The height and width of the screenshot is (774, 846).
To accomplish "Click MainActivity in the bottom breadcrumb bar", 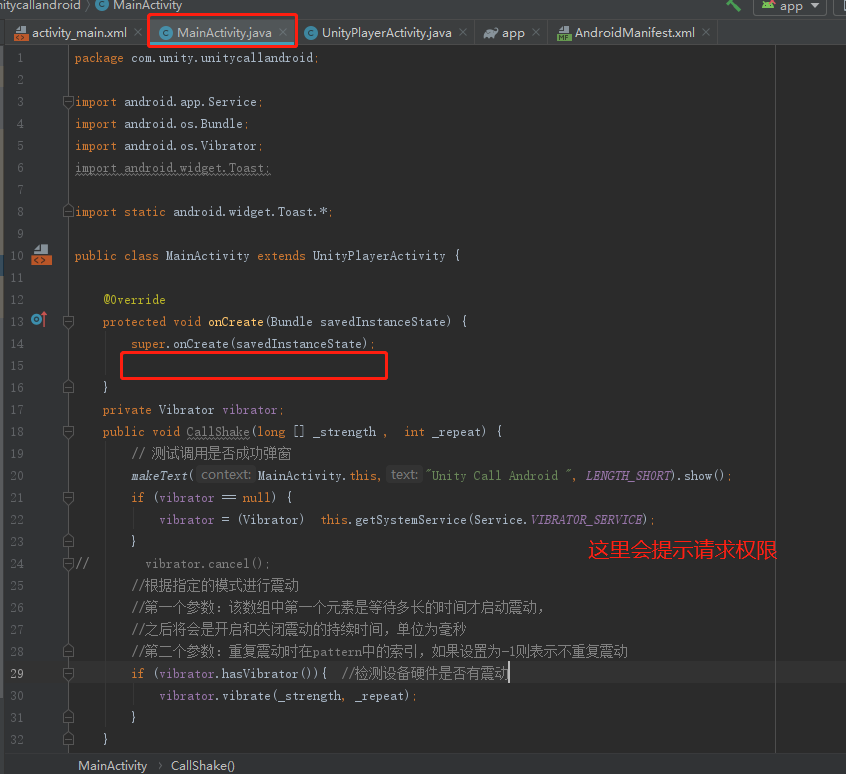I will (112, 765).
